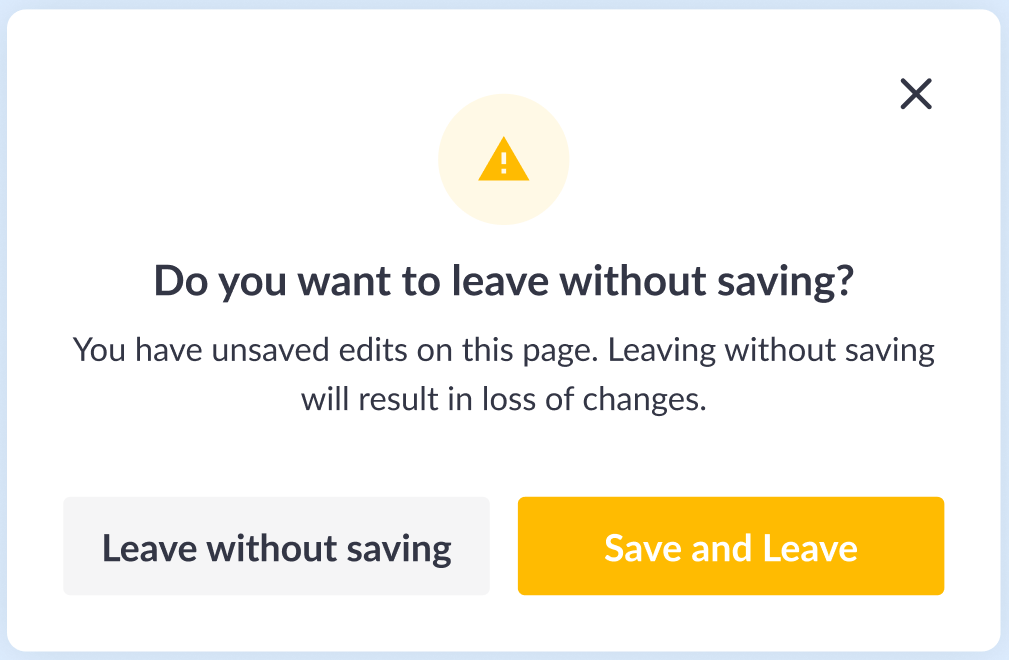1009x660 pixels.
Task: Choose Leave without saving
Action: tap(277, 546)
